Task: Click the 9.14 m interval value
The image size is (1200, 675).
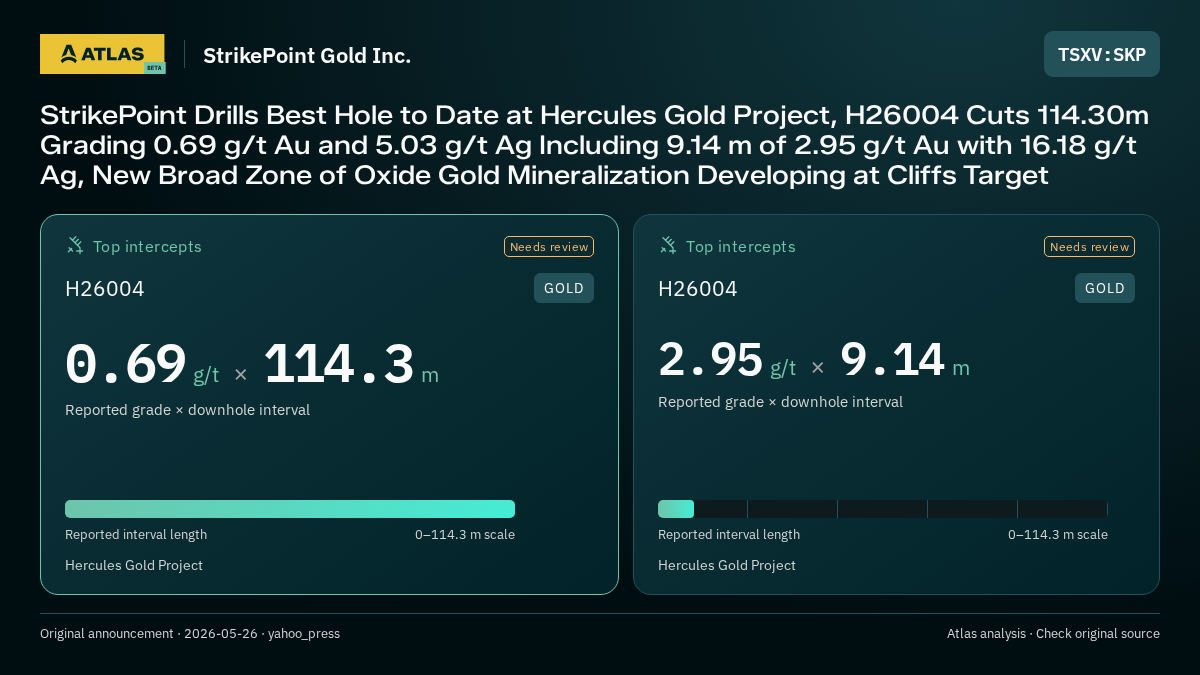Action: [905, 361]
